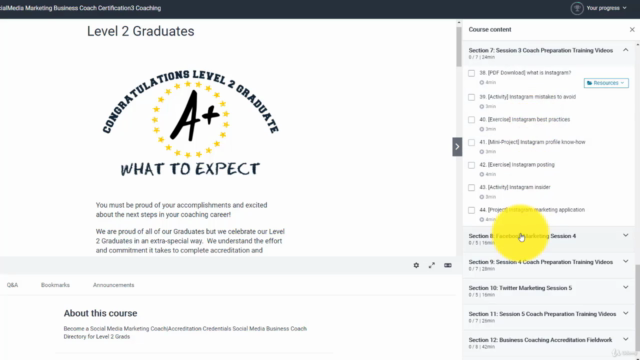This screenshot has height=360, width=640.
Task: Open lecture 39 Instagram mistakes to avoid
Action: [x=528, y=97]
